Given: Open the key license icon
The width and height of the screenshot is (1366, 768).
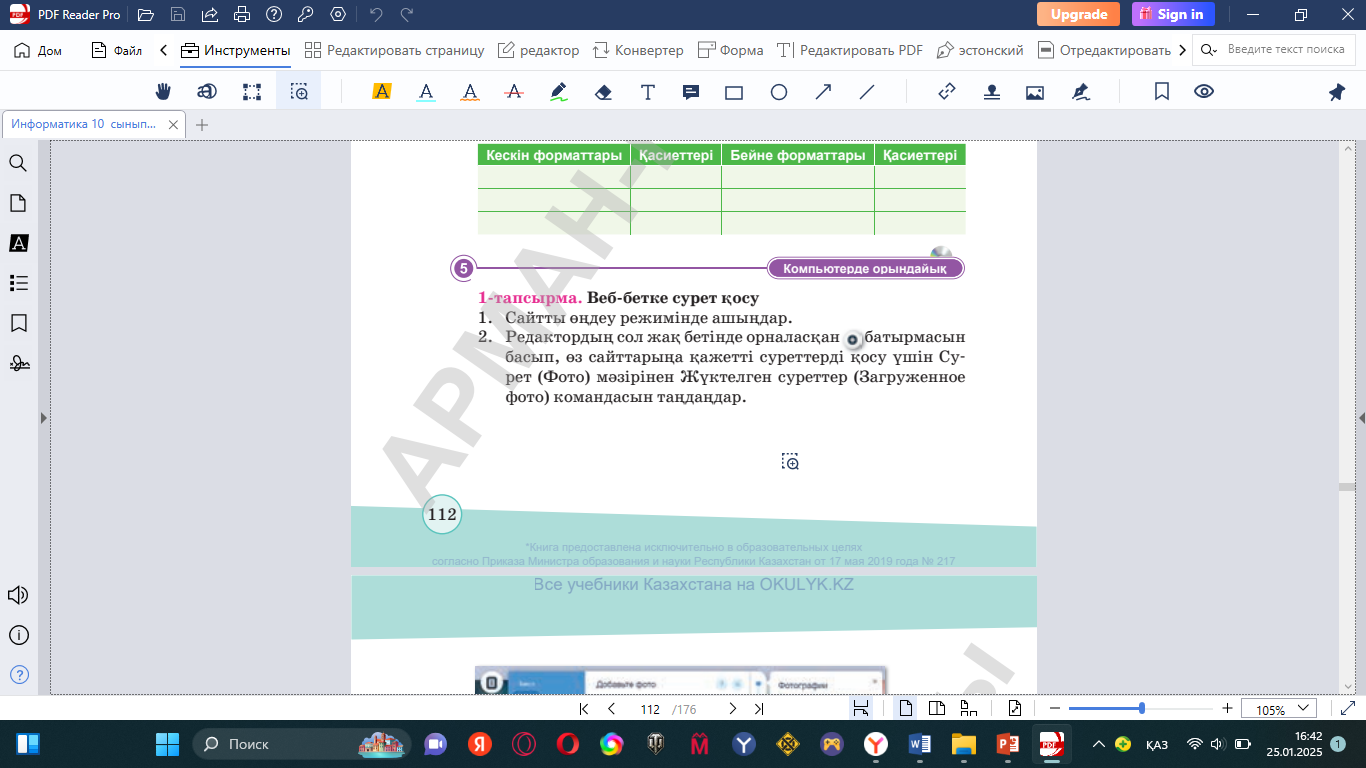Looking at the screenshot, I should pyautogui.click(x=306, y=15).
